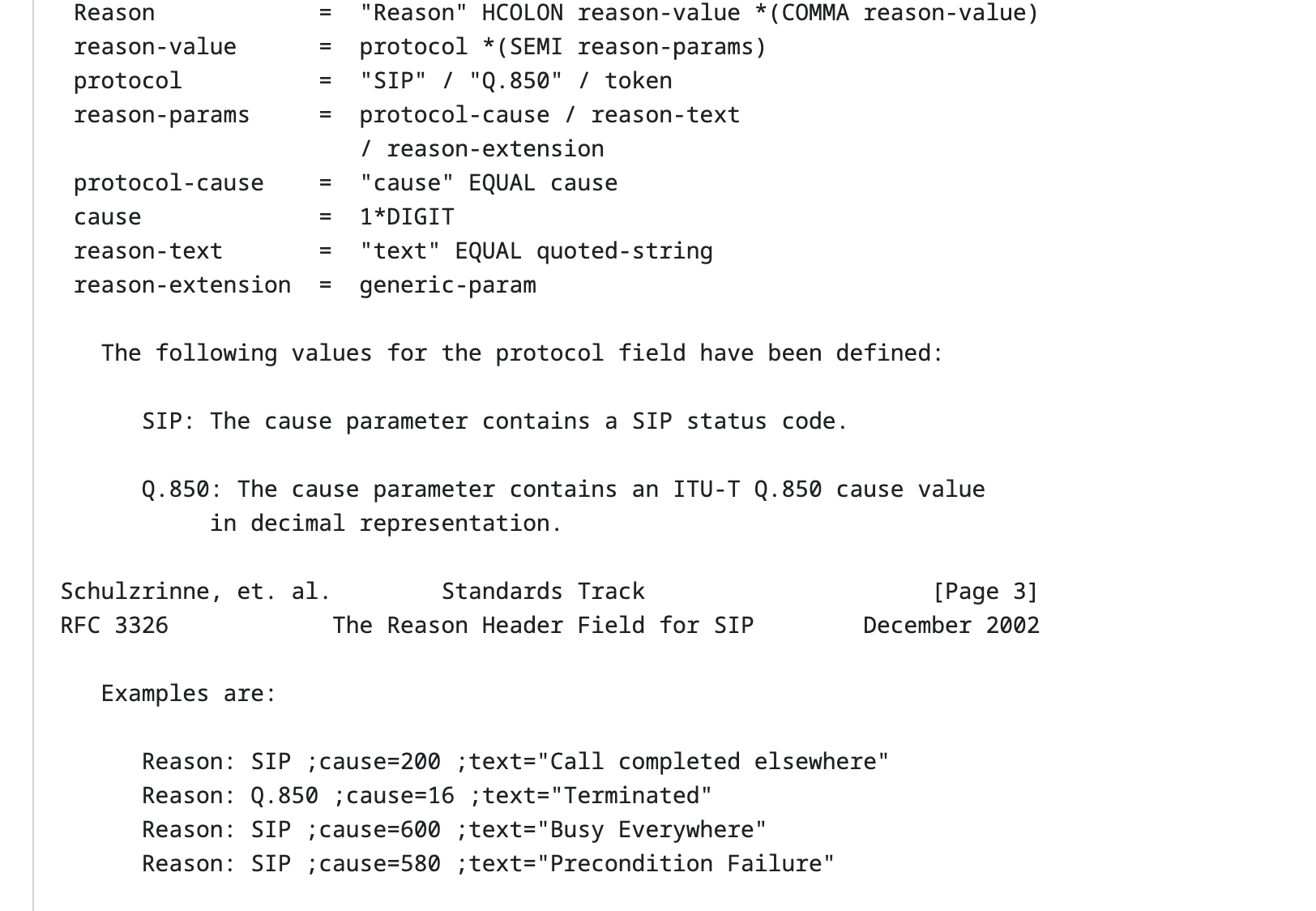Click the "RFC 3326" header text
Screen dimensions: 1316x911
pyautogui.click(x=114, y=626)
